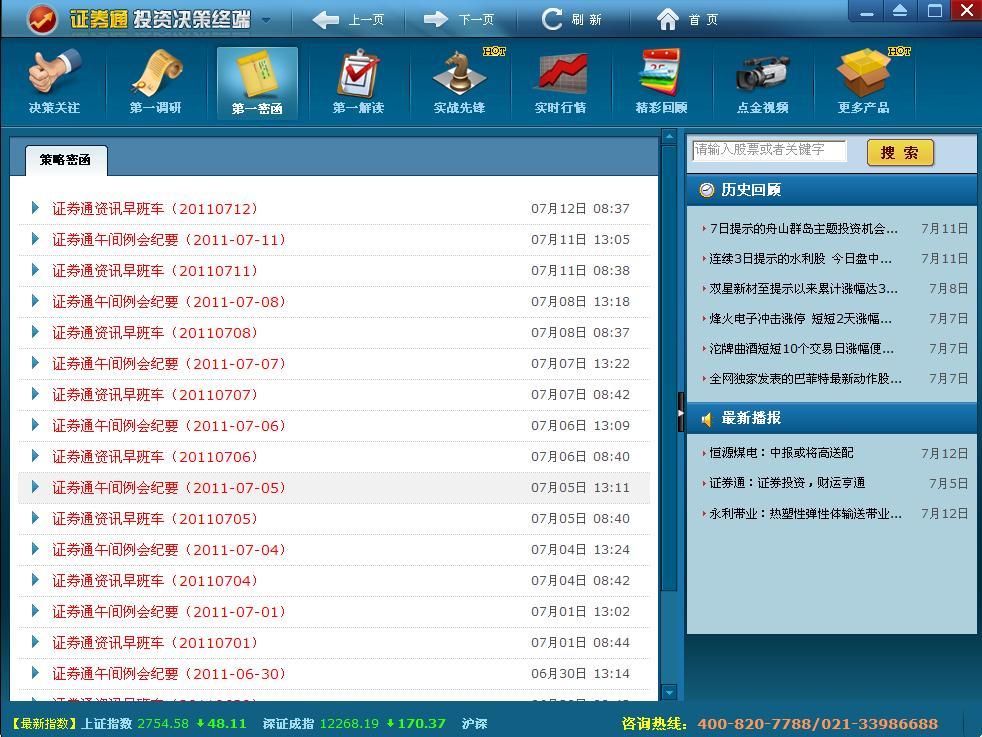Expand arrow for 午间例会纪要（2011-07-06）

[35, 425]
